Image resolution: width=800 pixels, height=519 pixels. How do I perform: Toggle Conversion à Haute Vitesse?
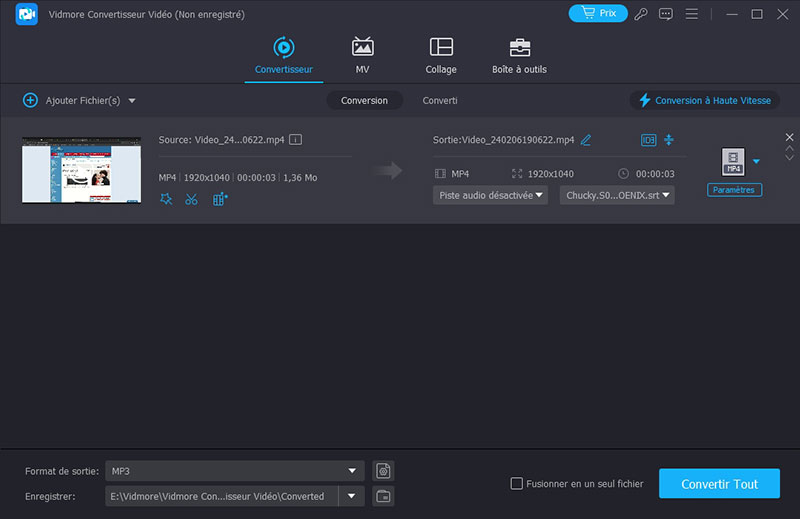[705, 101]
